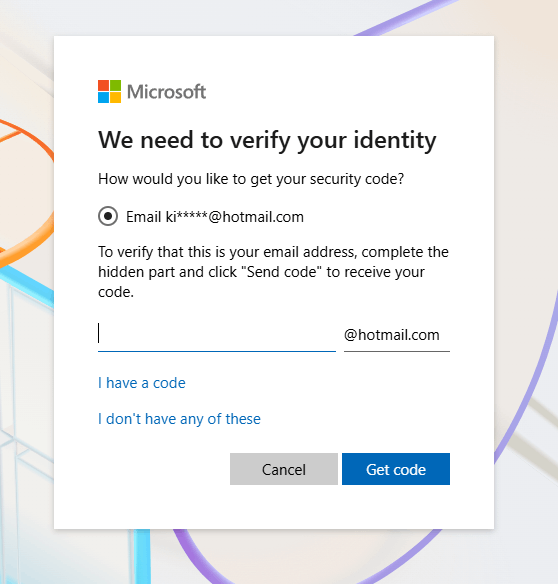This screenshot has width=558, height=584.
Task: Select the Email ki*****@hotmail.com radio button
Action: click(x=108, y=216)
